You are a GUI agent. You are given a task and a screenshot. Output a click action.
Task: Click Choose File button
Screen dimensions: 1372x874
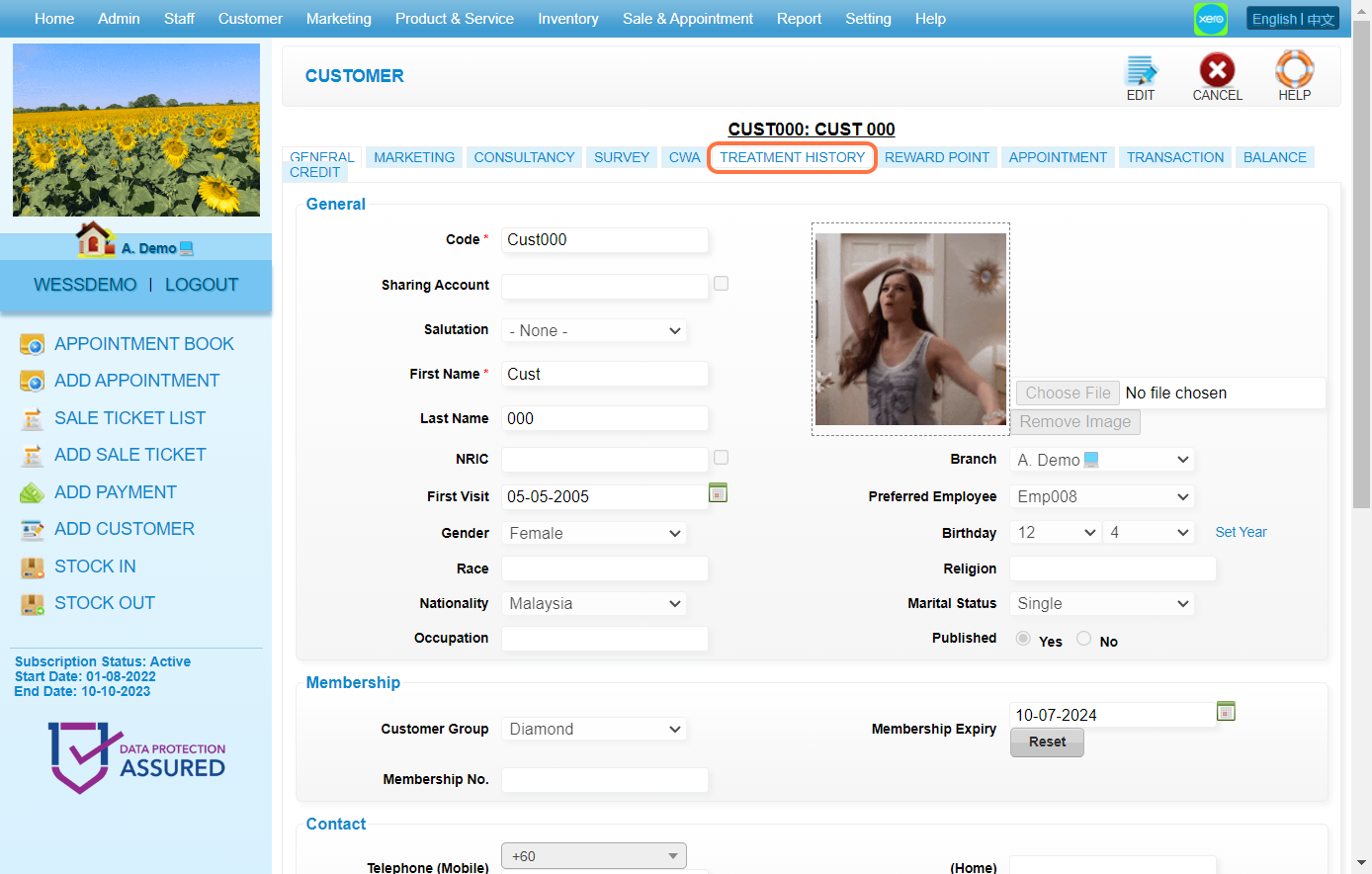1068,393
